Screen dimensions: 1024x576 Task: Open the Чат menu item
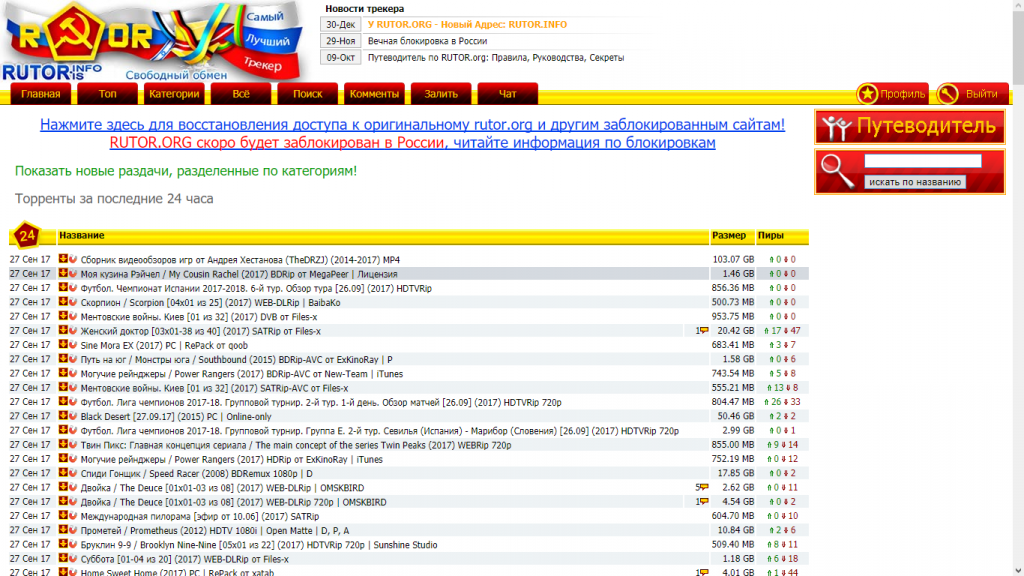507,93
